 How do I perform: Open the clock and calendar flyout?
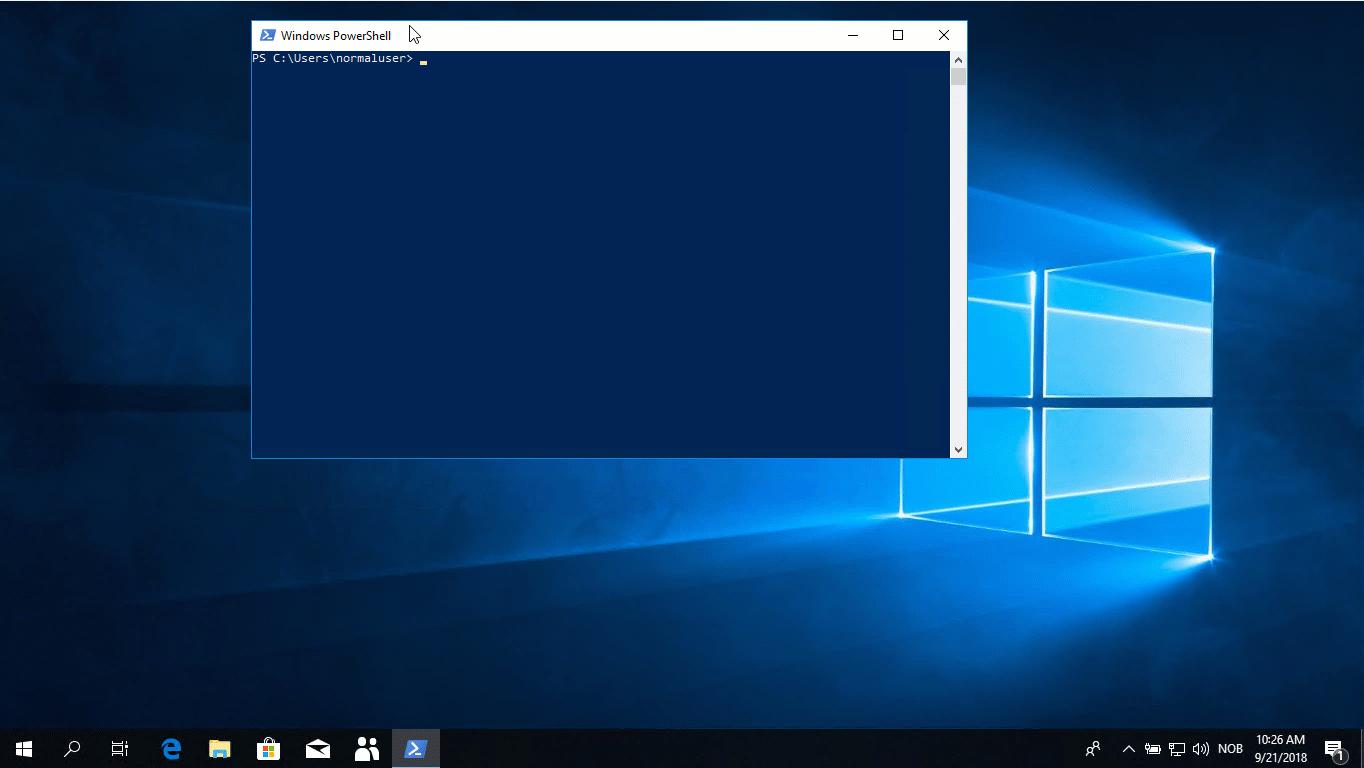[x=1280, y=748]
